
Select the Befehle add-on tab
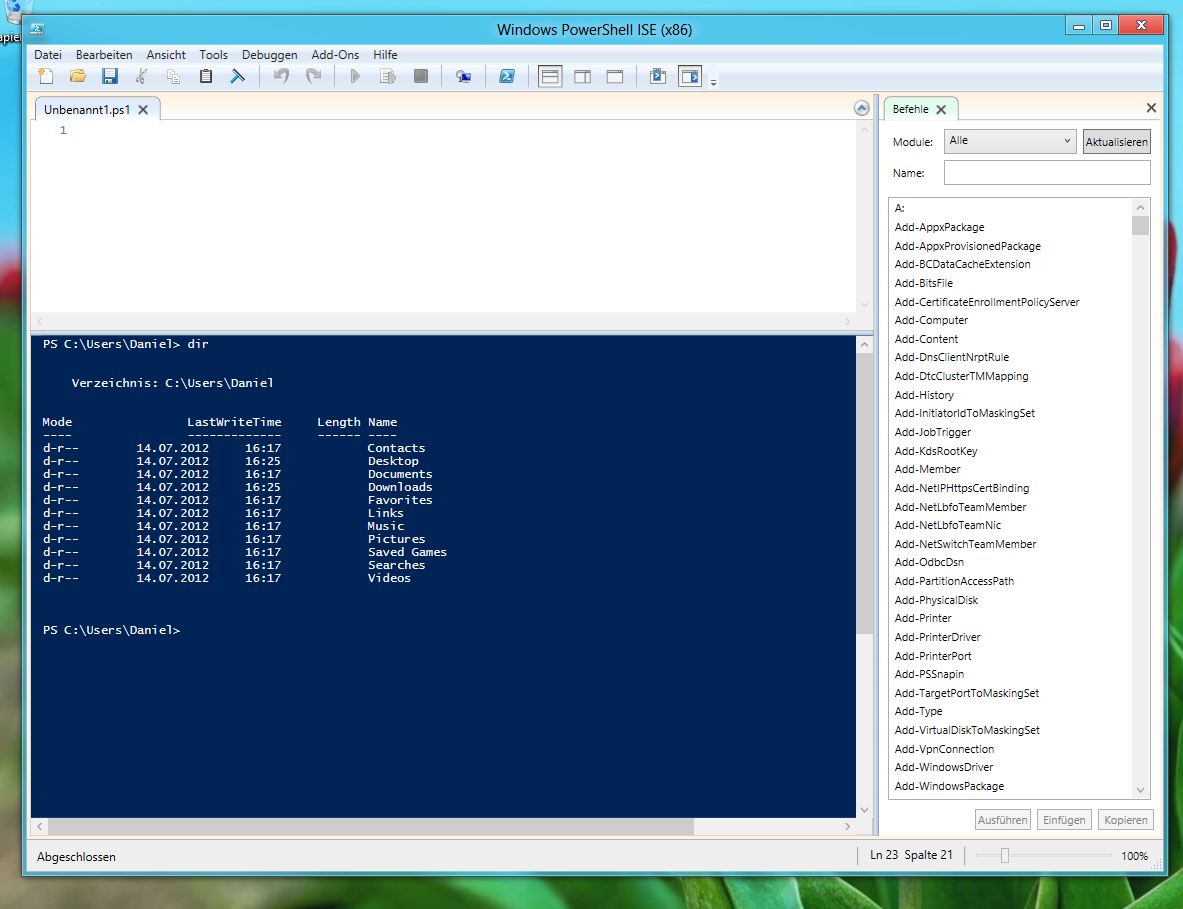(910, 109)
